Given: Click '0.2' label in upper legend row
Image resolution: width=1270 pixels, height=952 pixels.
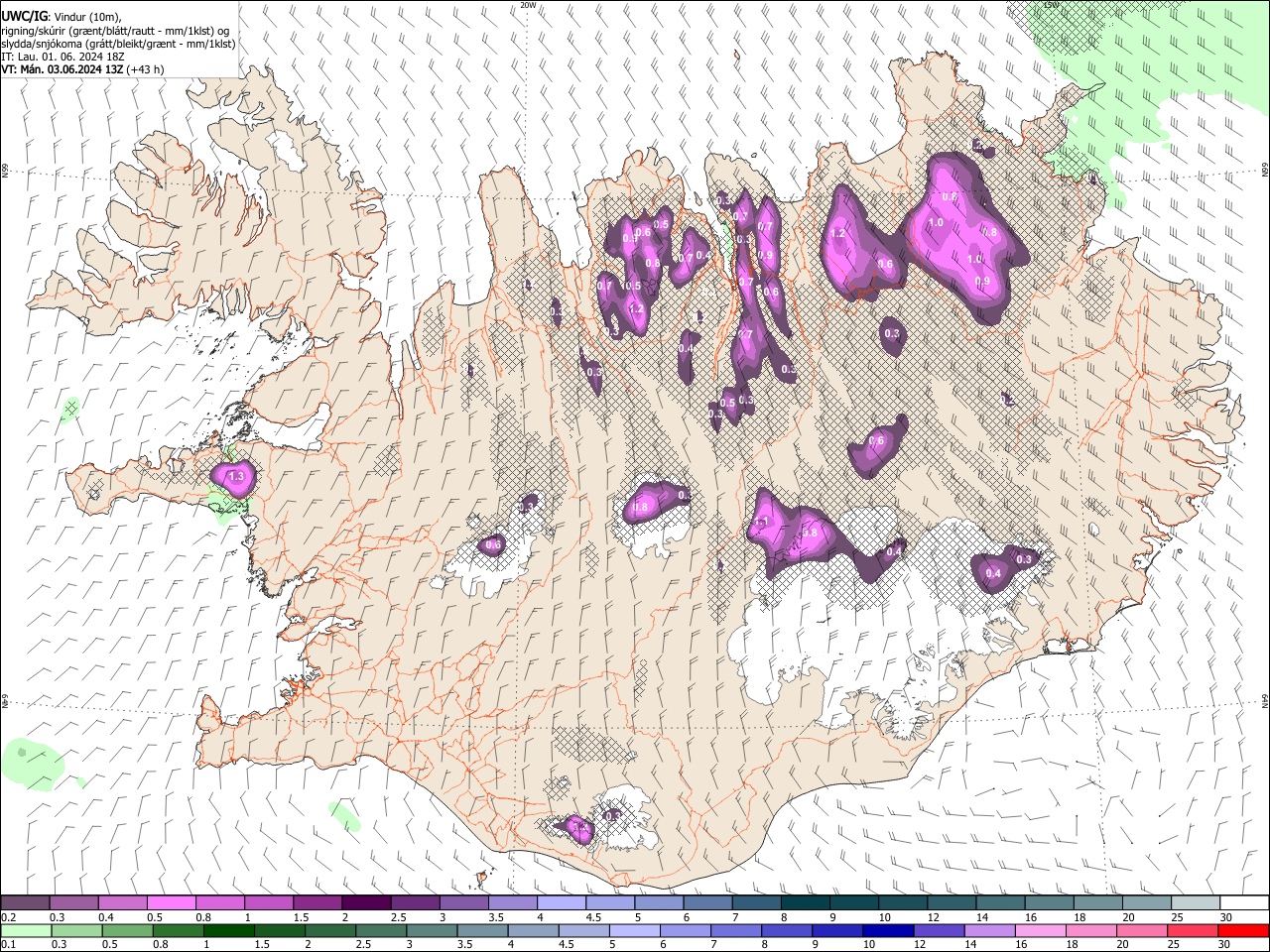Looking at the screenshot, I should point(8,917).
